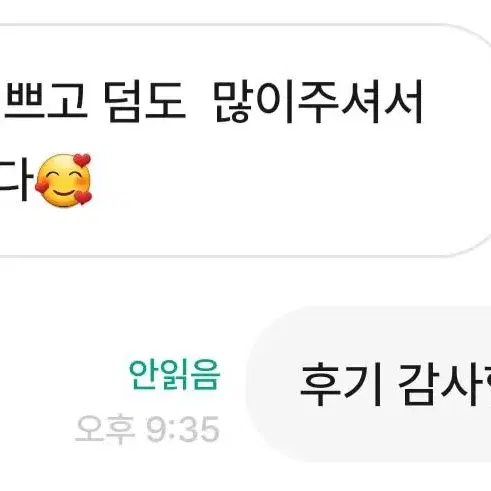Viewport: 491px width, 491px height.
Task: Tap the 9:35 digits in the timestamp
Action: [183, 429]
